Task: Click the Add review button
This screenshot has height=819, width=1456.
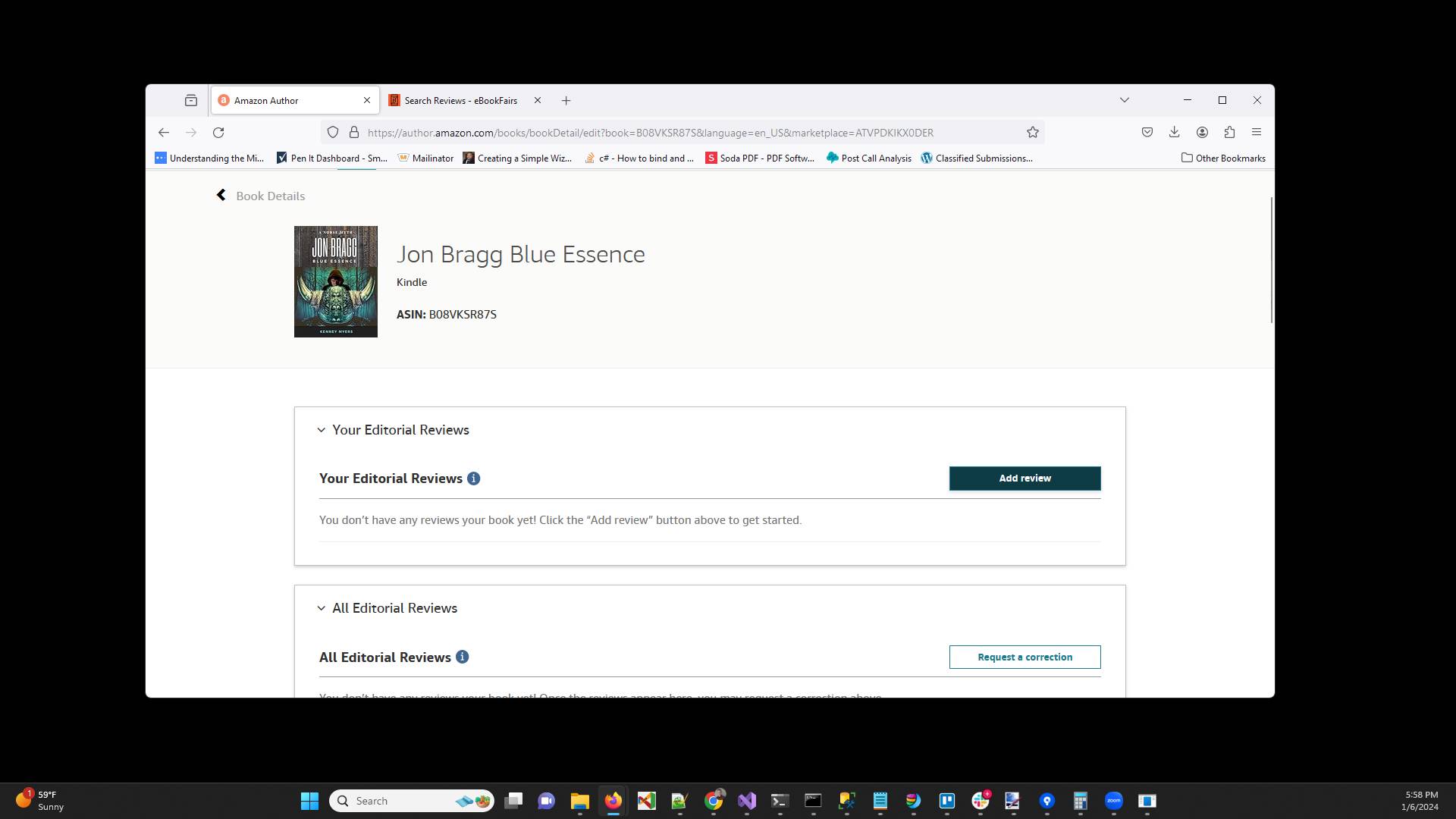Action: tap(1025, 478)
